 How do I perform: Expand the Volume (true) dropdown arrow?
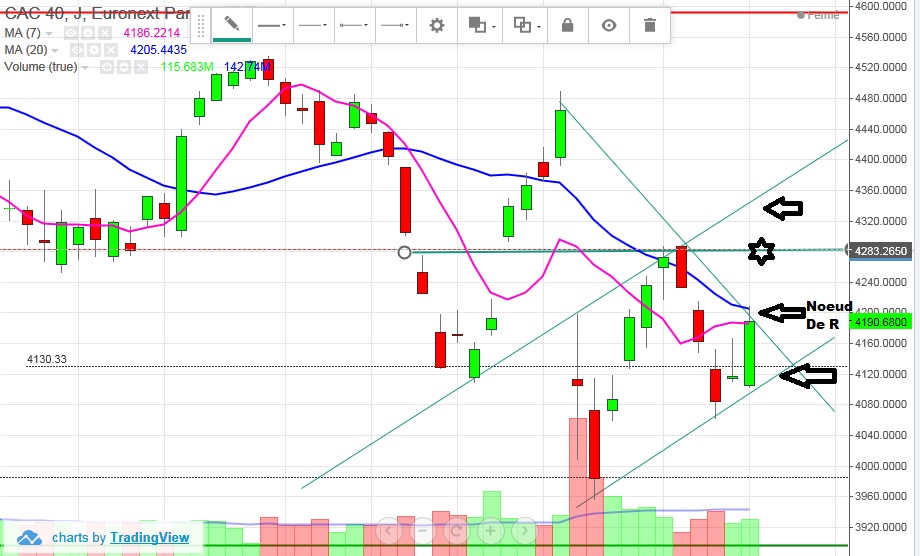tap(85, 68)
